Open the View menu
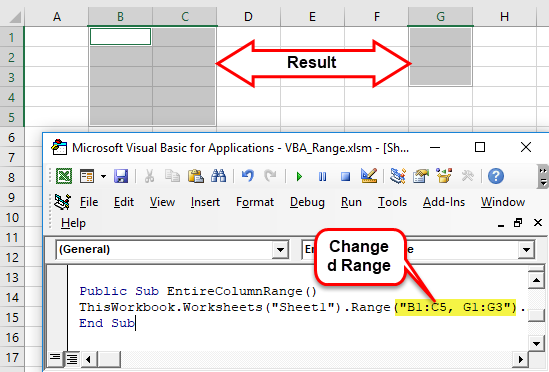 (162, 202)
